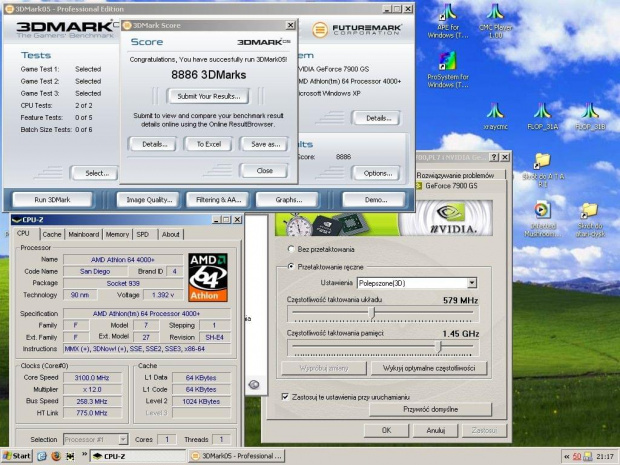620x465 pixels.
Task: Click Submit Your Results button
Action: [x=208, y=96]
